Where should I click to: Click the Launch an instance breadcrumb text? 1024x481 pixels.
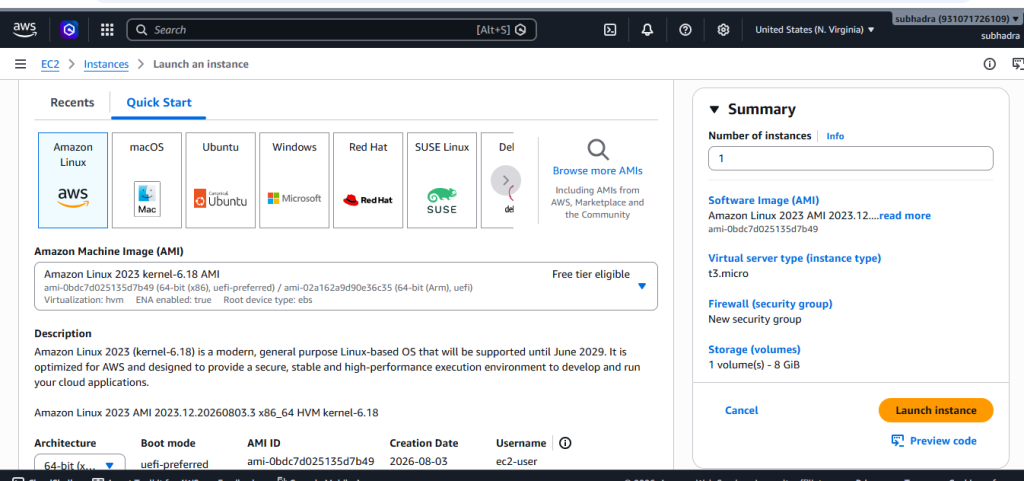(200, 64)
